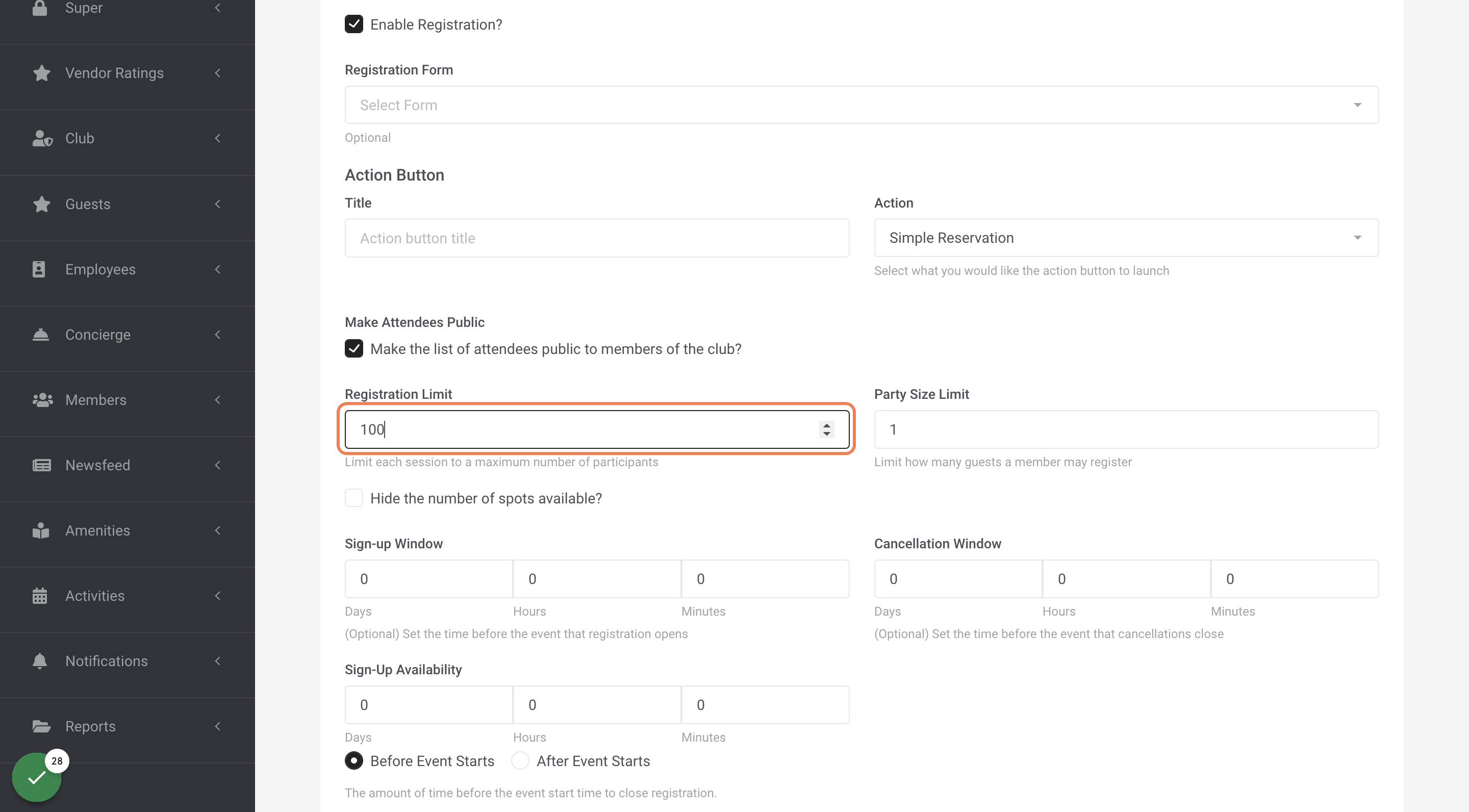Click the Vendor Ratings star icon
This screenshot has height=812, width=1469.
tap(42, 73)
